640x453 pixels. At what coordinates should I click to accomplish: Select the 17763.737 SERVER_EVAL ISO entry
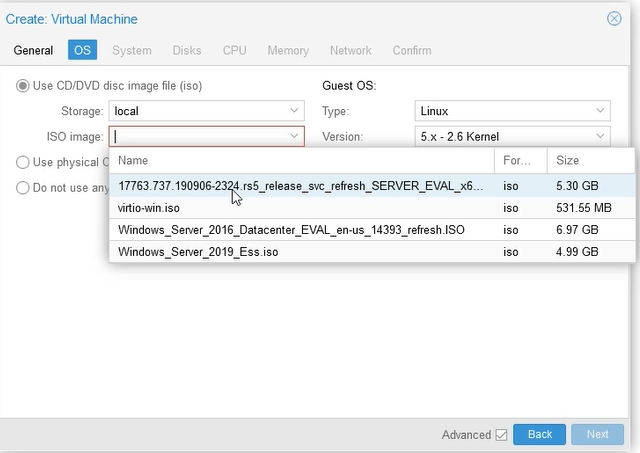[x=300, y=186]
